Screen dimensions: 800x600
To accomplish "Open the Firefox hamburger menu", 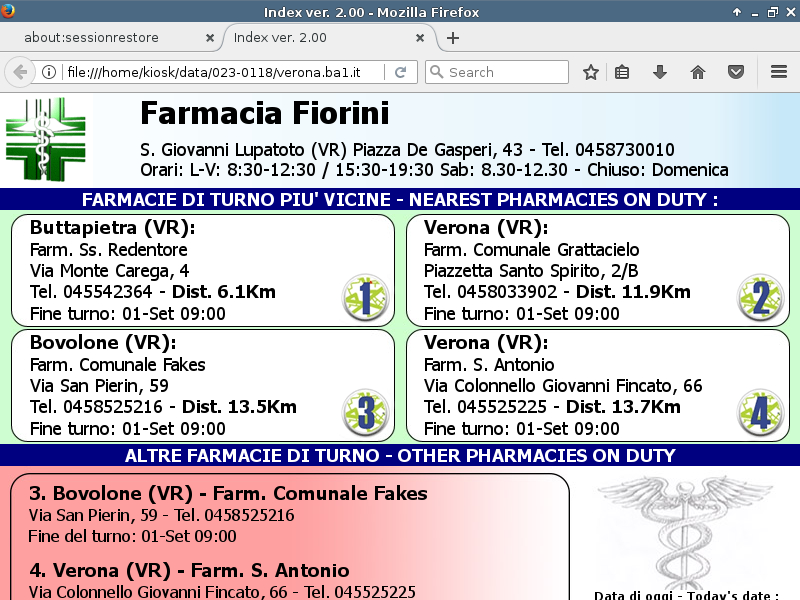I will tap(779, 72).
